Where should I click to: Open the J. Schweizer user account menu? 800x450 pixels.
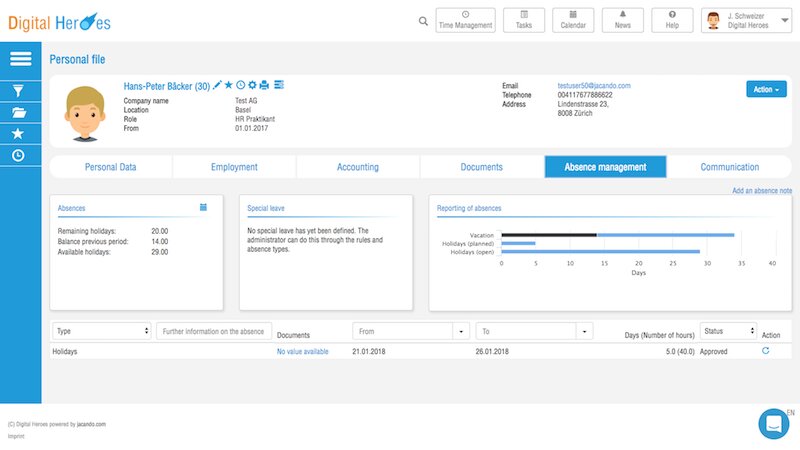(x=748, y=21)
